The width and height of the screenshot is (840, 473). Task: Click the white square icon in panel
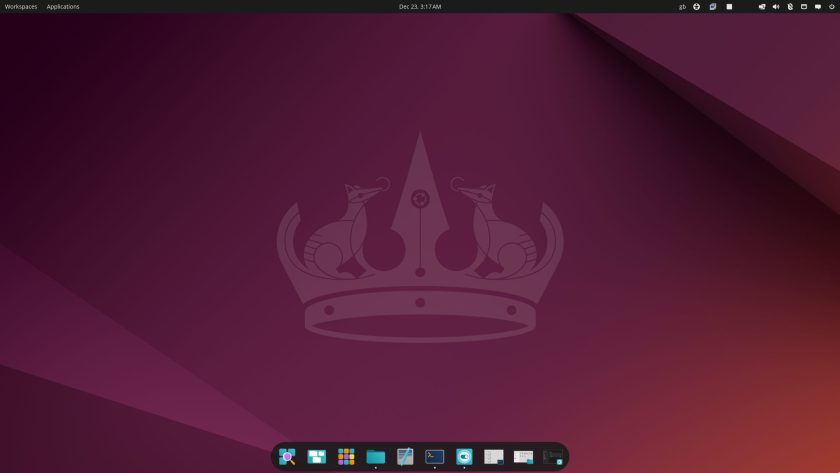coord(729,6)
